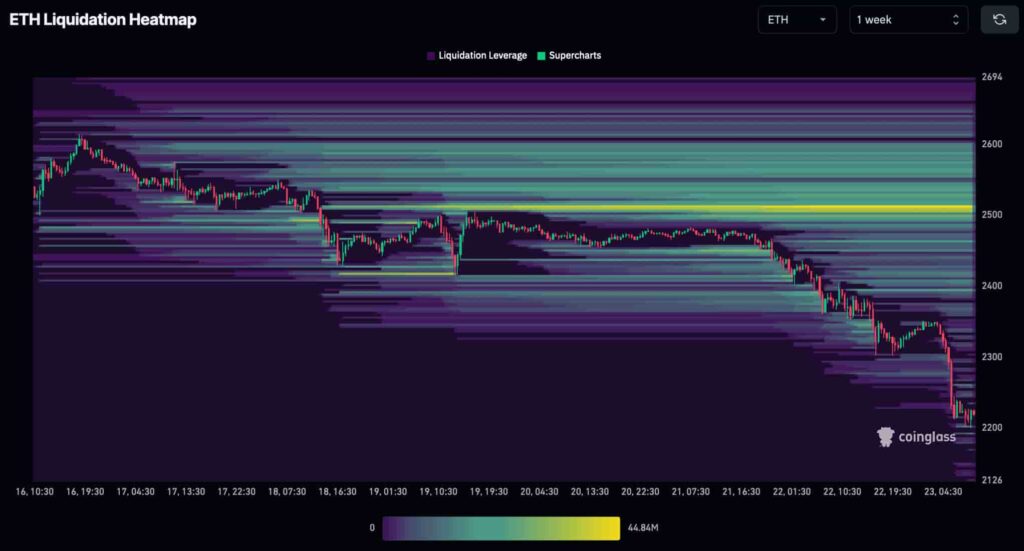Click the 19, 10:30 time axis label
Viewport: 1024px width, 551px height.
pyautogui.click(x=438, y=492)
